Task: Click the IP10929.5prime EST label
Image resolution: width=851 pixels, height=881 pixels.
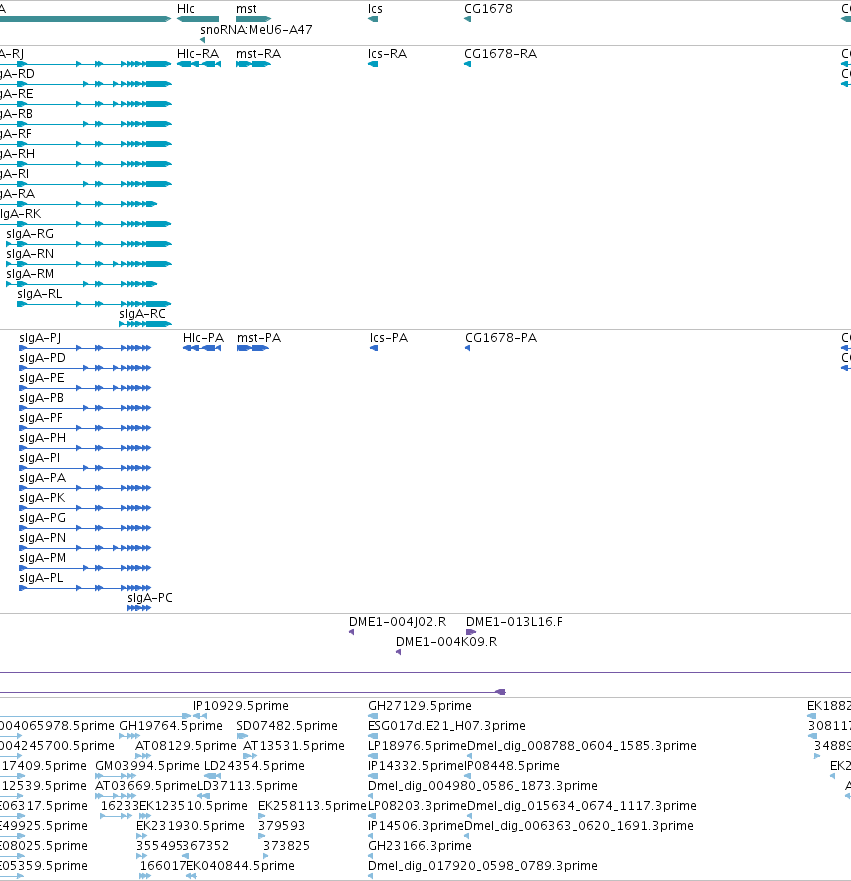Action: click(x=240, y=706)
